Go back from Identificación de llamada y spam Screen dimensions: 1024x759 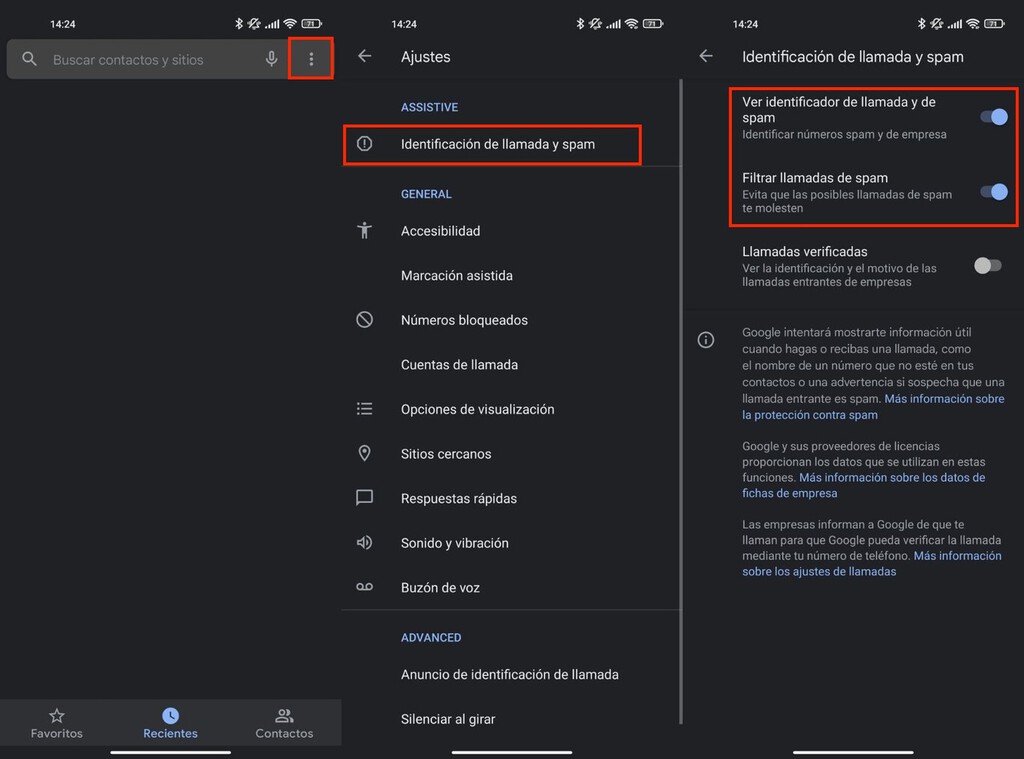point(706,56)
